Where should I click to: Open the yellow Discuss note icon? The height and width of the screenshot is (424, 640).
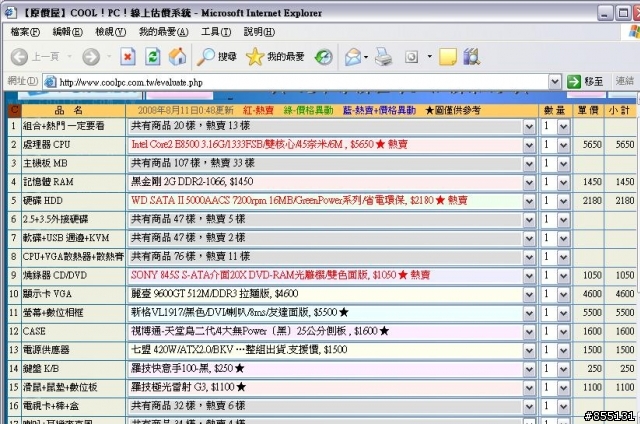point(448,57)
